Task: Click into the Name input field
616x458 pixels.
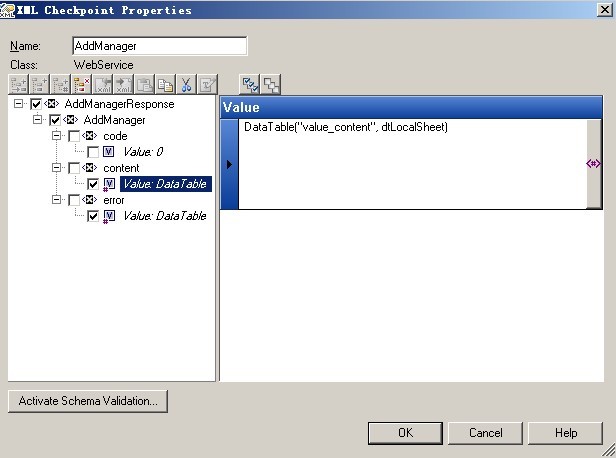Action: click(160, 46)
